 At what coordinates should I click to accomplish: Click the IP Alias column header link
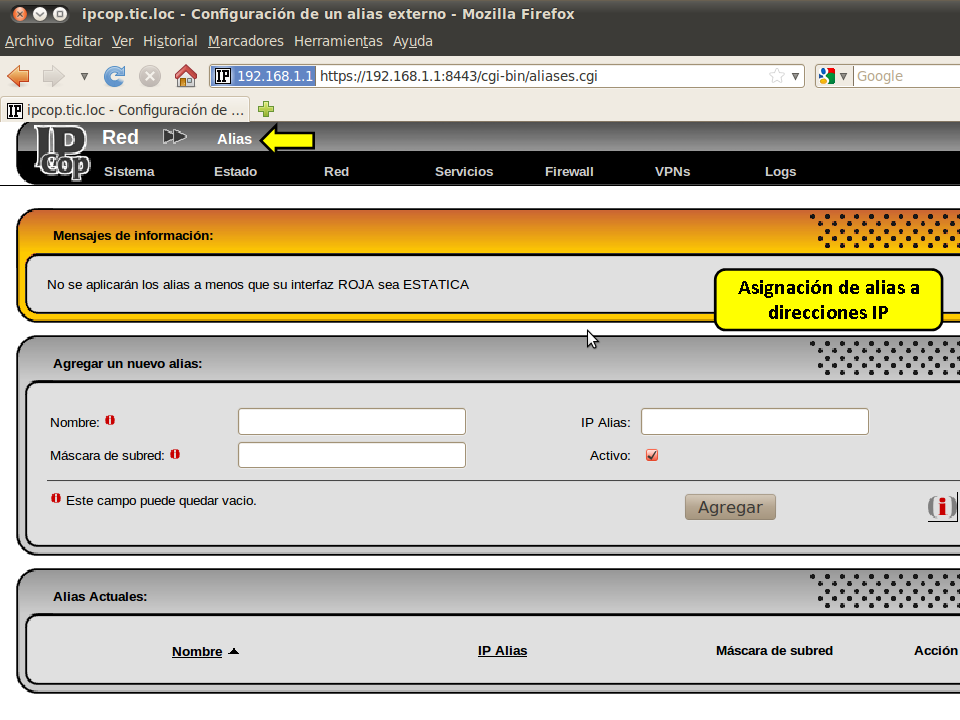pyautogui.click(x=502, y=650)
